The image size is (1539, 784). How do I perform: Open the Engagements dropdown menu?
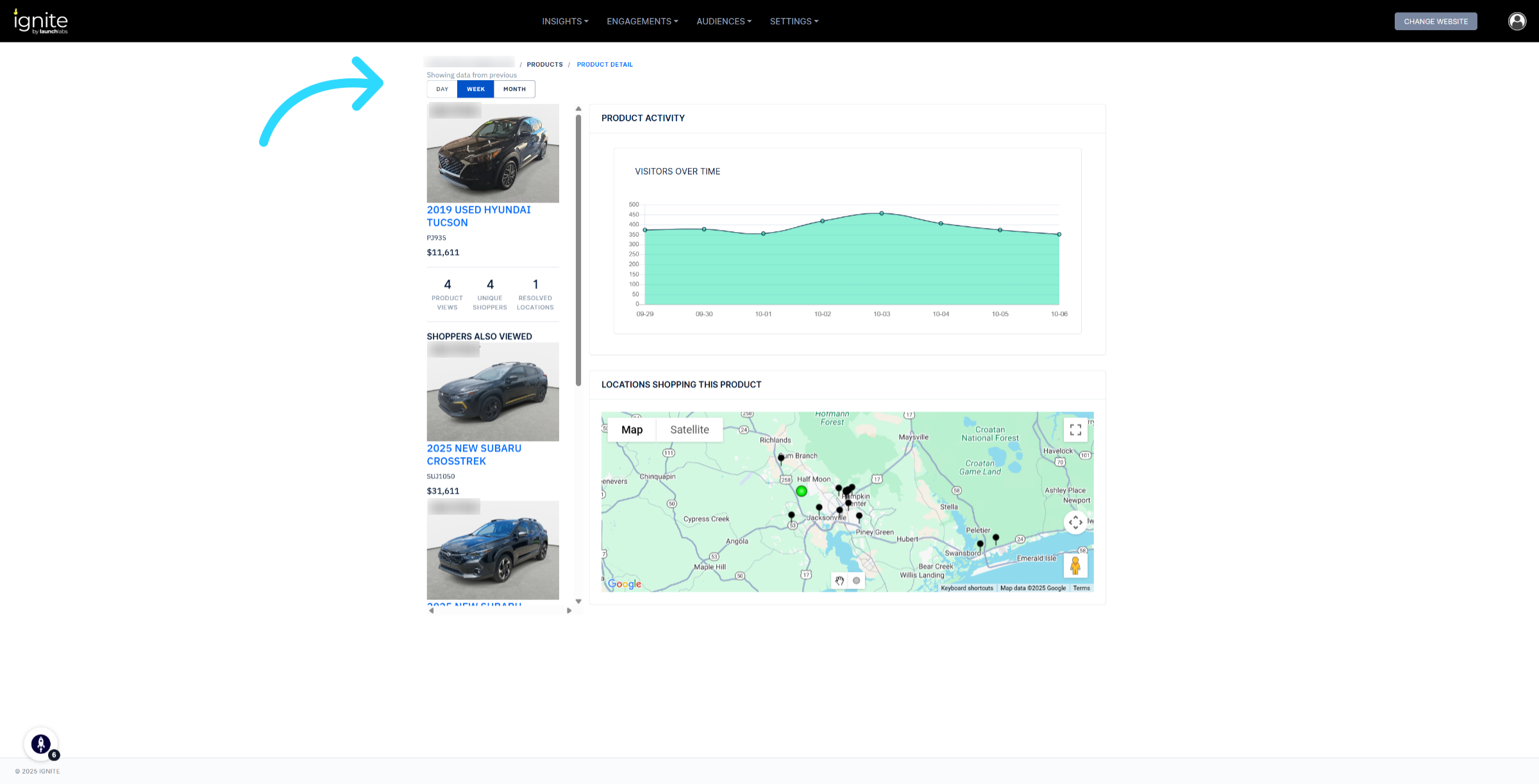[x=642, y=21]
